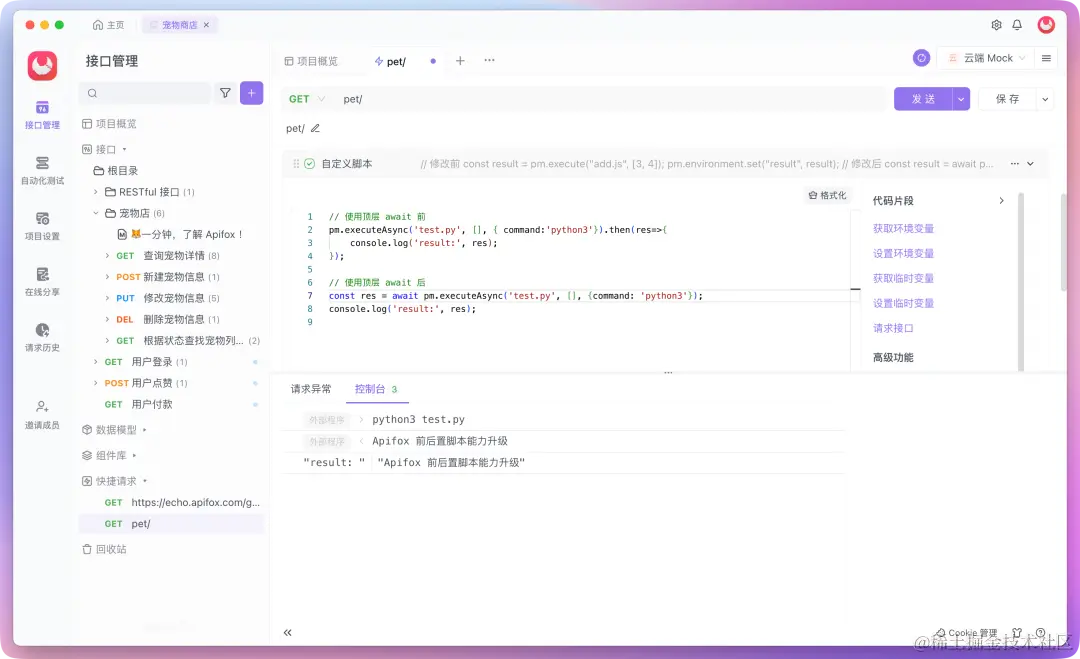The width and height of the screenshot is (1080, 659).
Task: Close the 宠物商店 tab
Action: tap(206, 25)
